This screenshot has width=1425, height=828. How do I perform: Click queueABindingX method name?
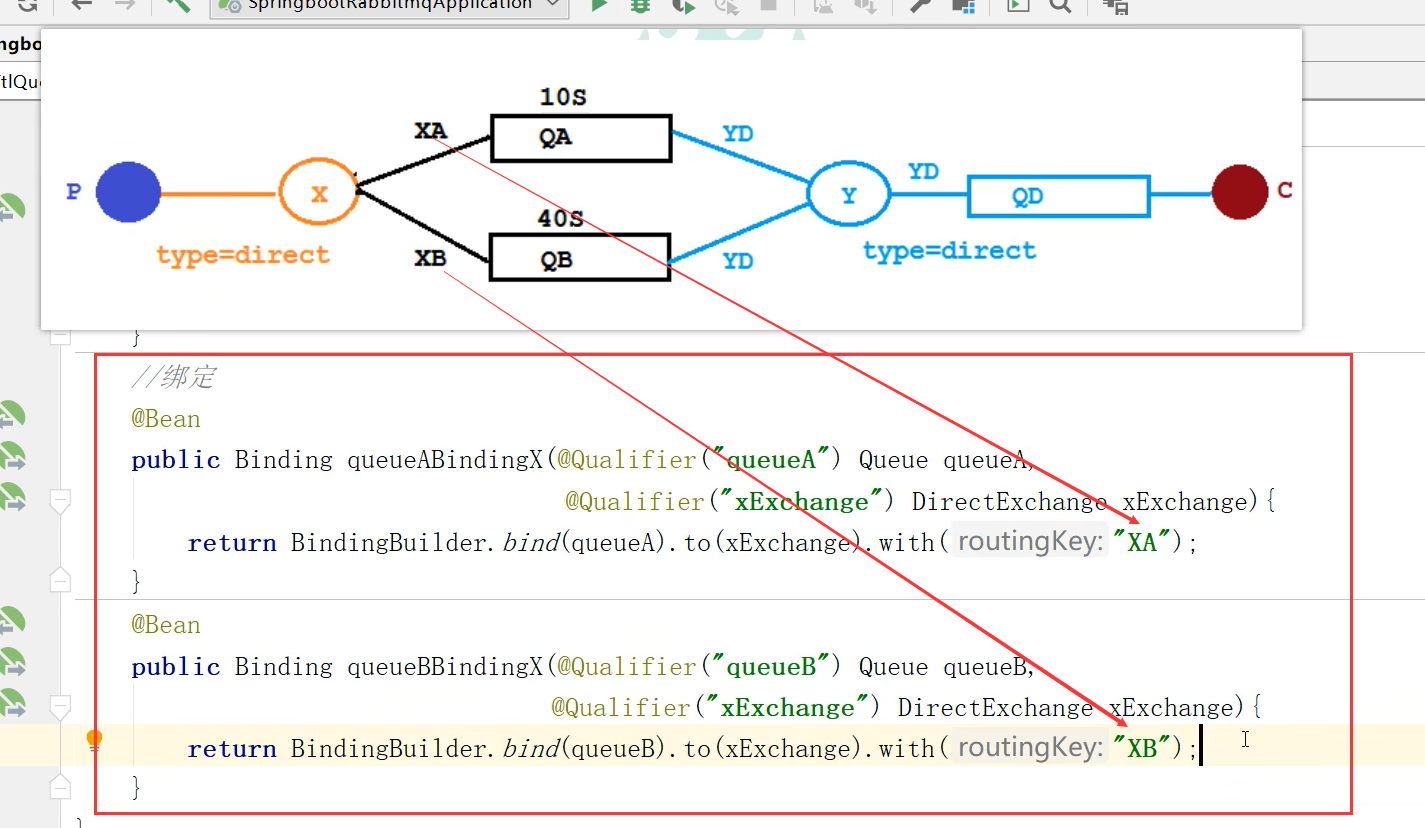coord(446,460)
